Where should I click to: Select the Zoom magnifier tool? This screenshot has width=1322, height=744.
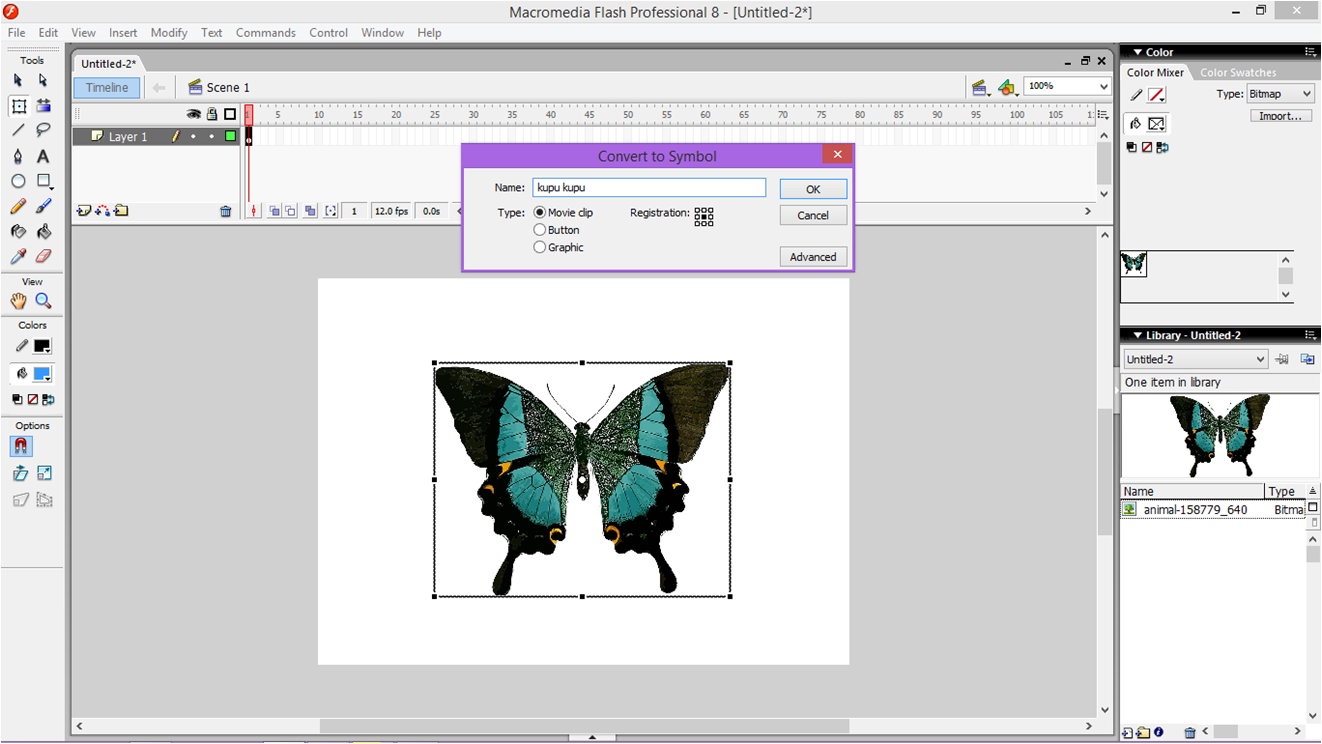(43, 300)
